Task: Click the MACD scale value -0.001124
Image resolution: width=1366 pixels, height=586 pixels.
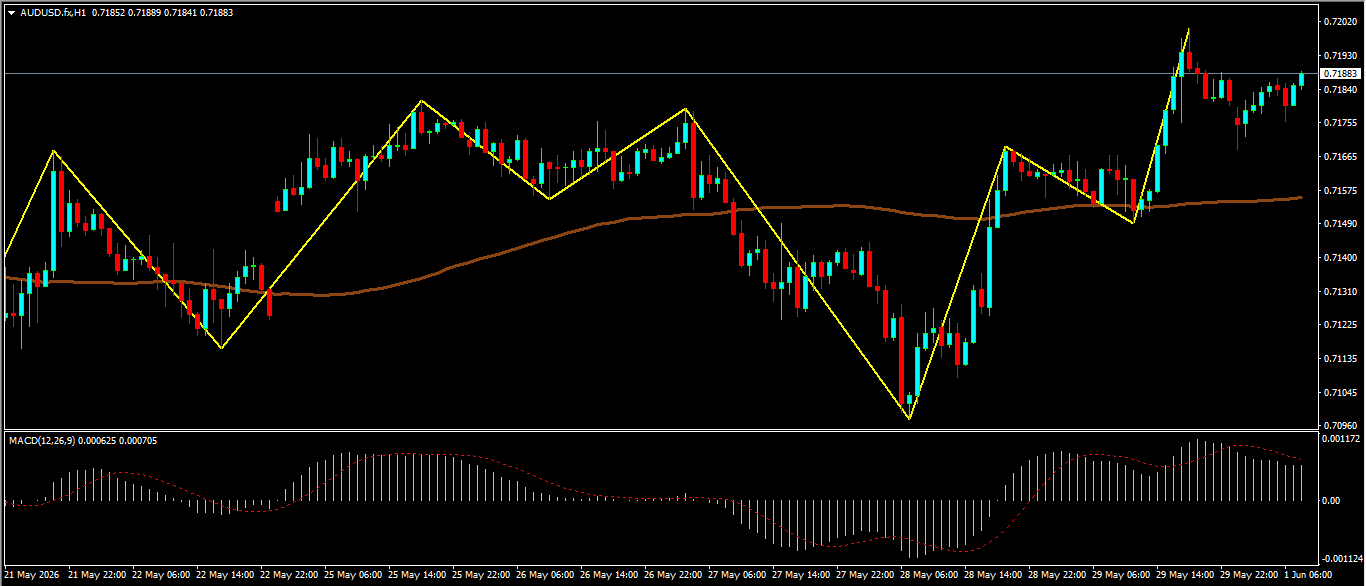Action: coord(1340,559)
